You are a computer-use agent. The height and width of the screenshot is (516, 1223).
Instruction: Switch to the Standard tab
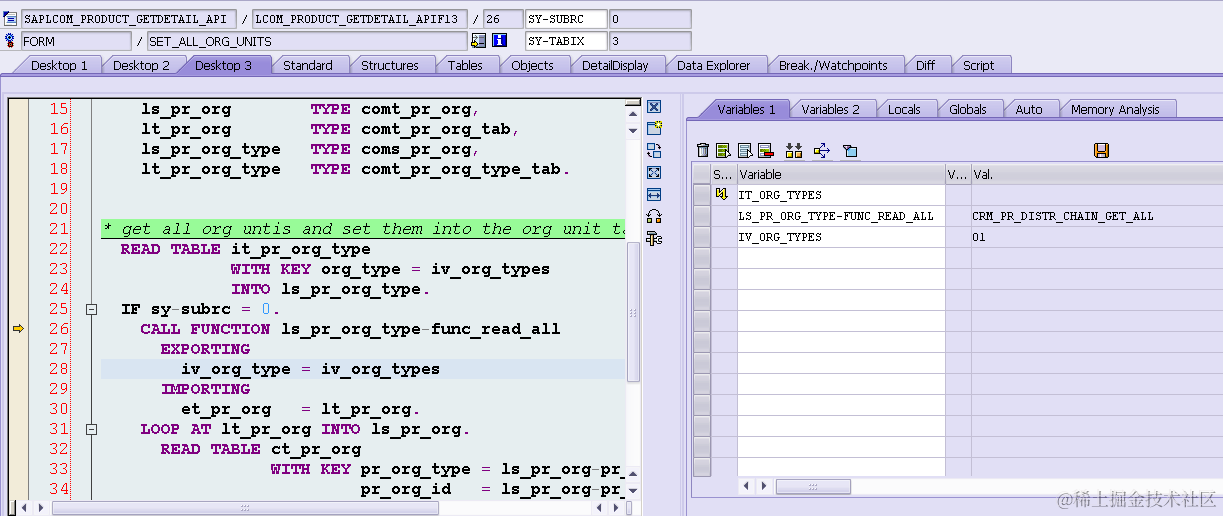click(x=307, y=65)
